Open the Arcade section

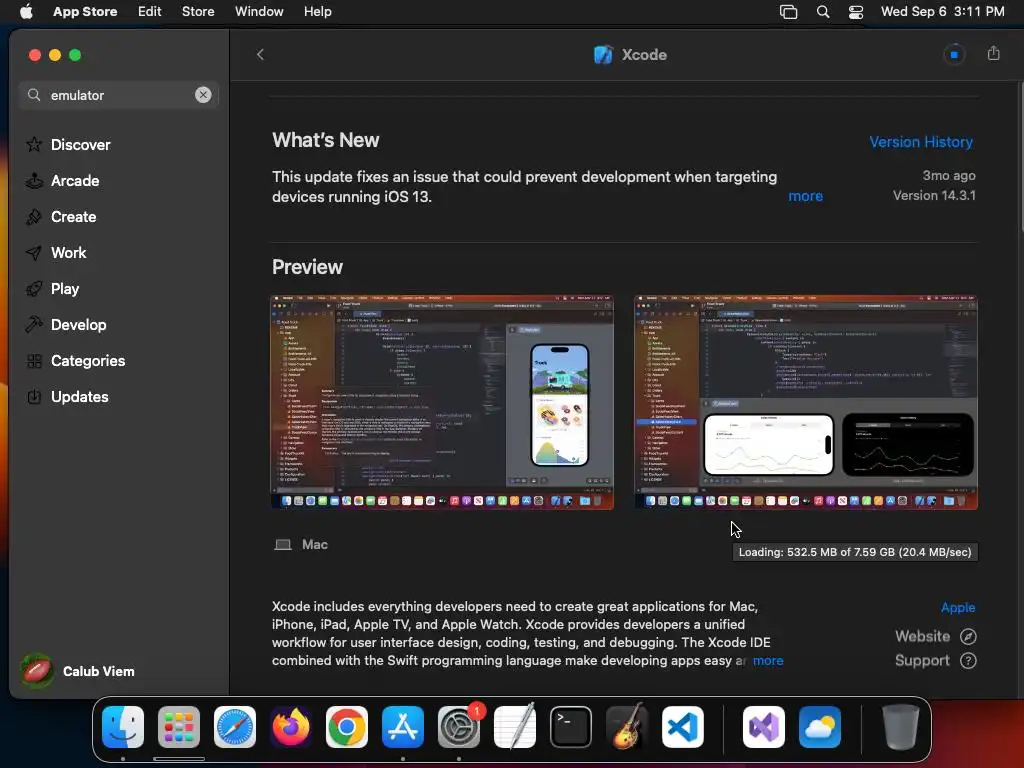point(62,181)
